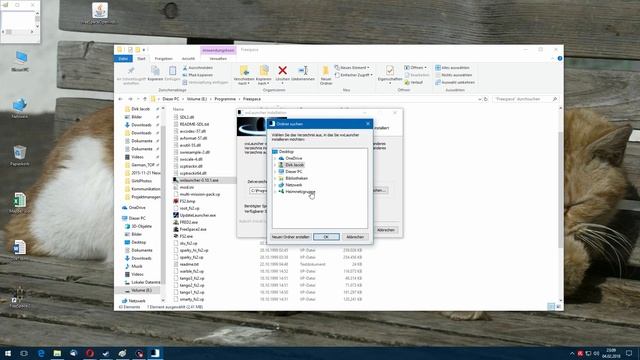Select OneDrive in the folder tree dialog
Viewport: 640px width, 360px height.
tap(293, 158)
